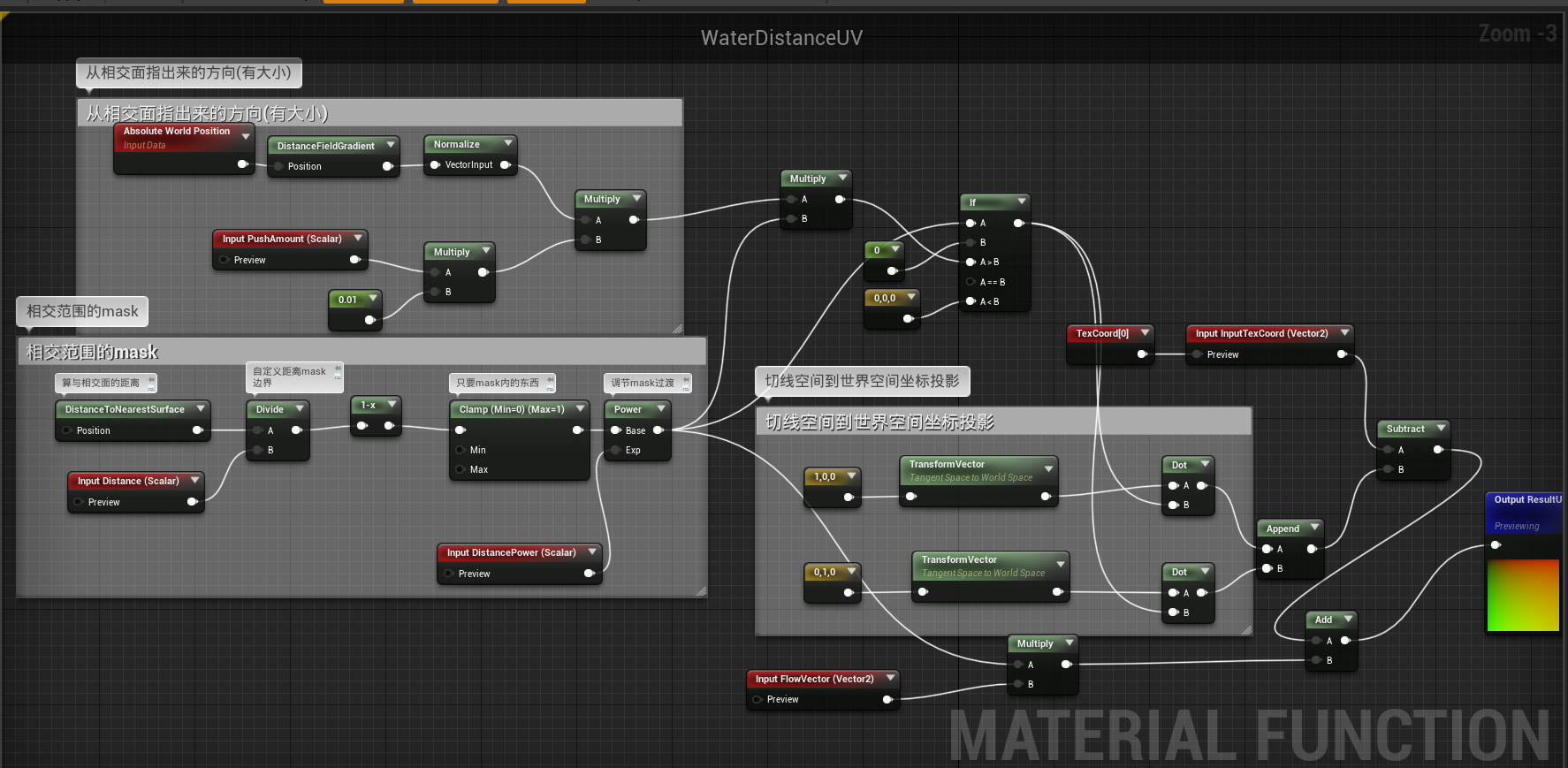Collapse the If node using its arrow

(1022, 202)
